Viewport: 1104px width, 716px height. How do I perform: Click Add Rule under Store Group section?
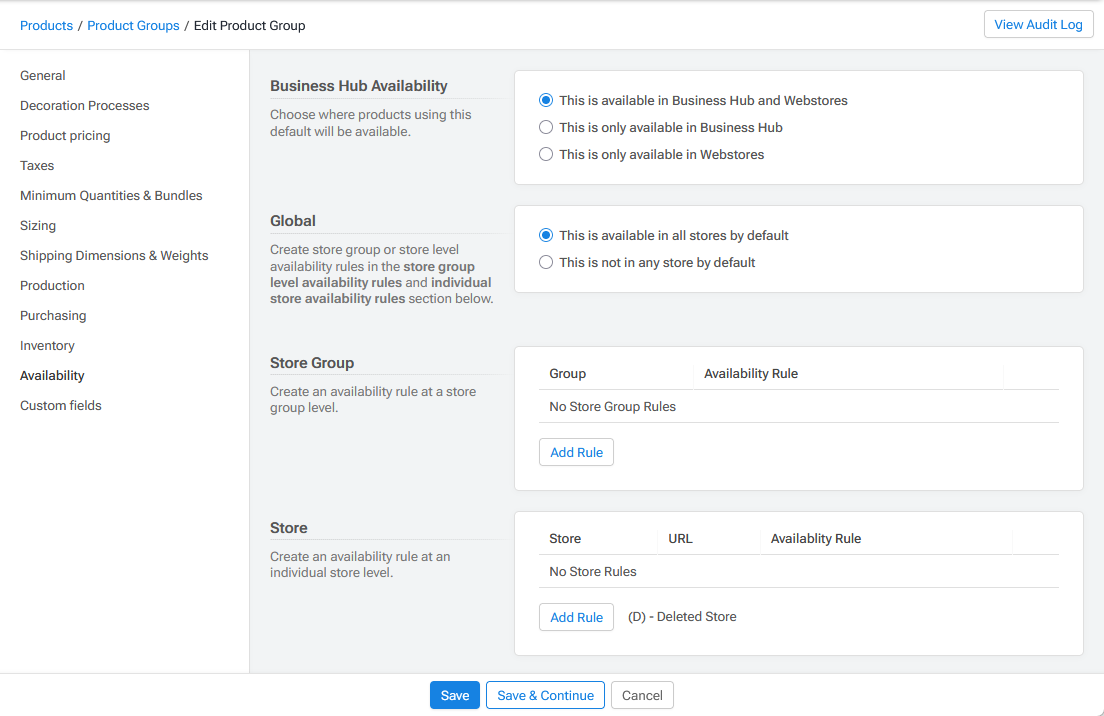576,452
